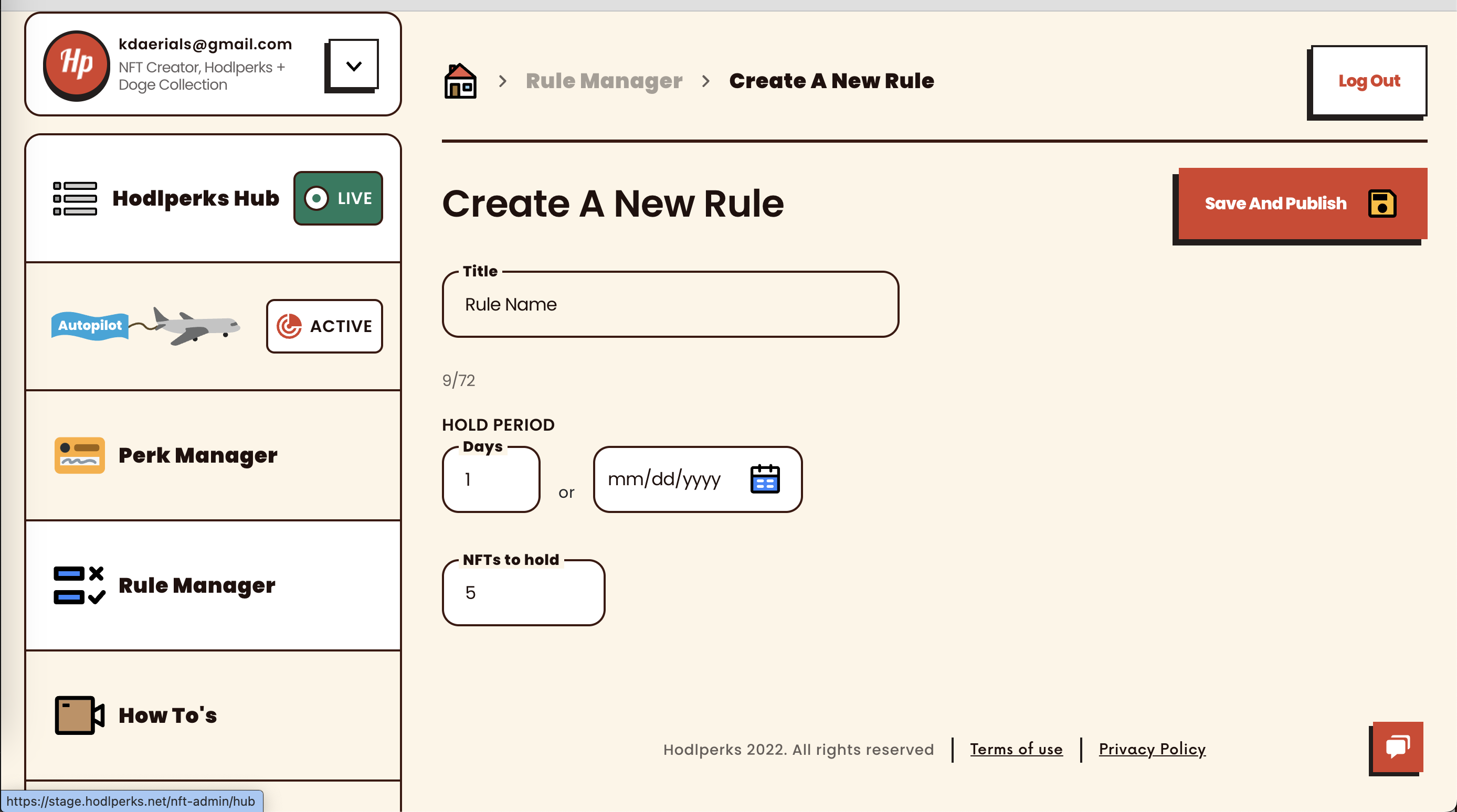Focus the Title rule name field
Screen dimensions: 1457x812
coord(670,305)
